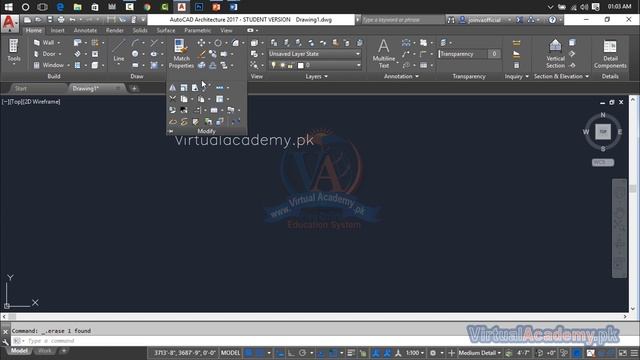Switch to the Annotate ribbon tab
This screenshot has width=640, height=360.
85,30
